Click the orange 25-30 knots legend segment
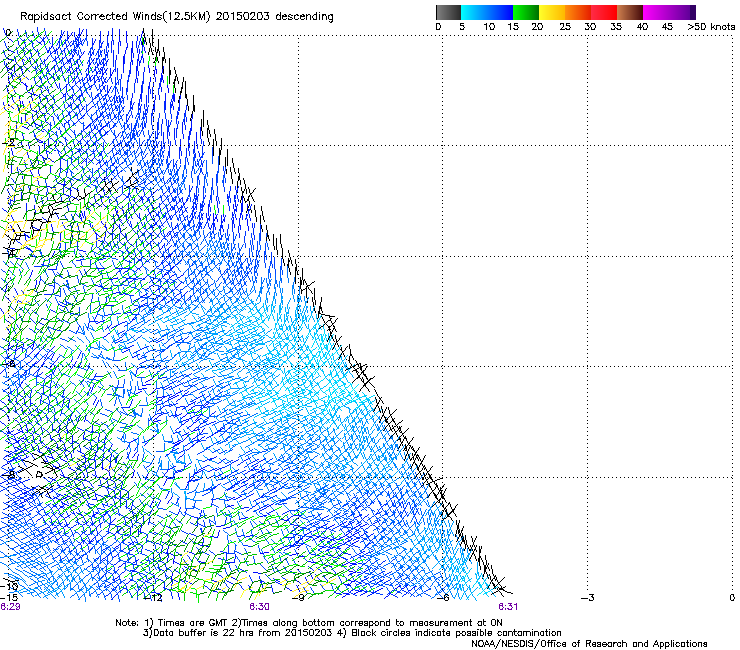Image resolution: width=740 pixels, height=650 pixels. coord(578,12)
